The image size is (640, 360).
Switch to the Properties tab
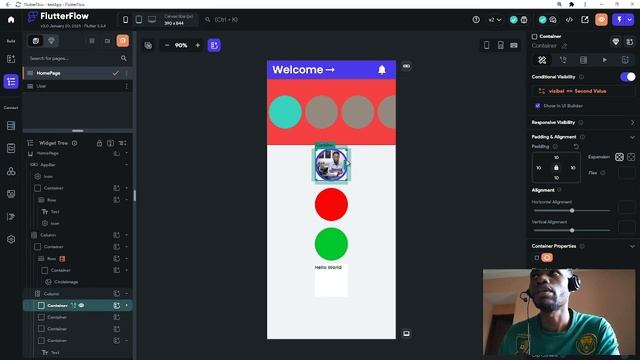pos(542,60)
